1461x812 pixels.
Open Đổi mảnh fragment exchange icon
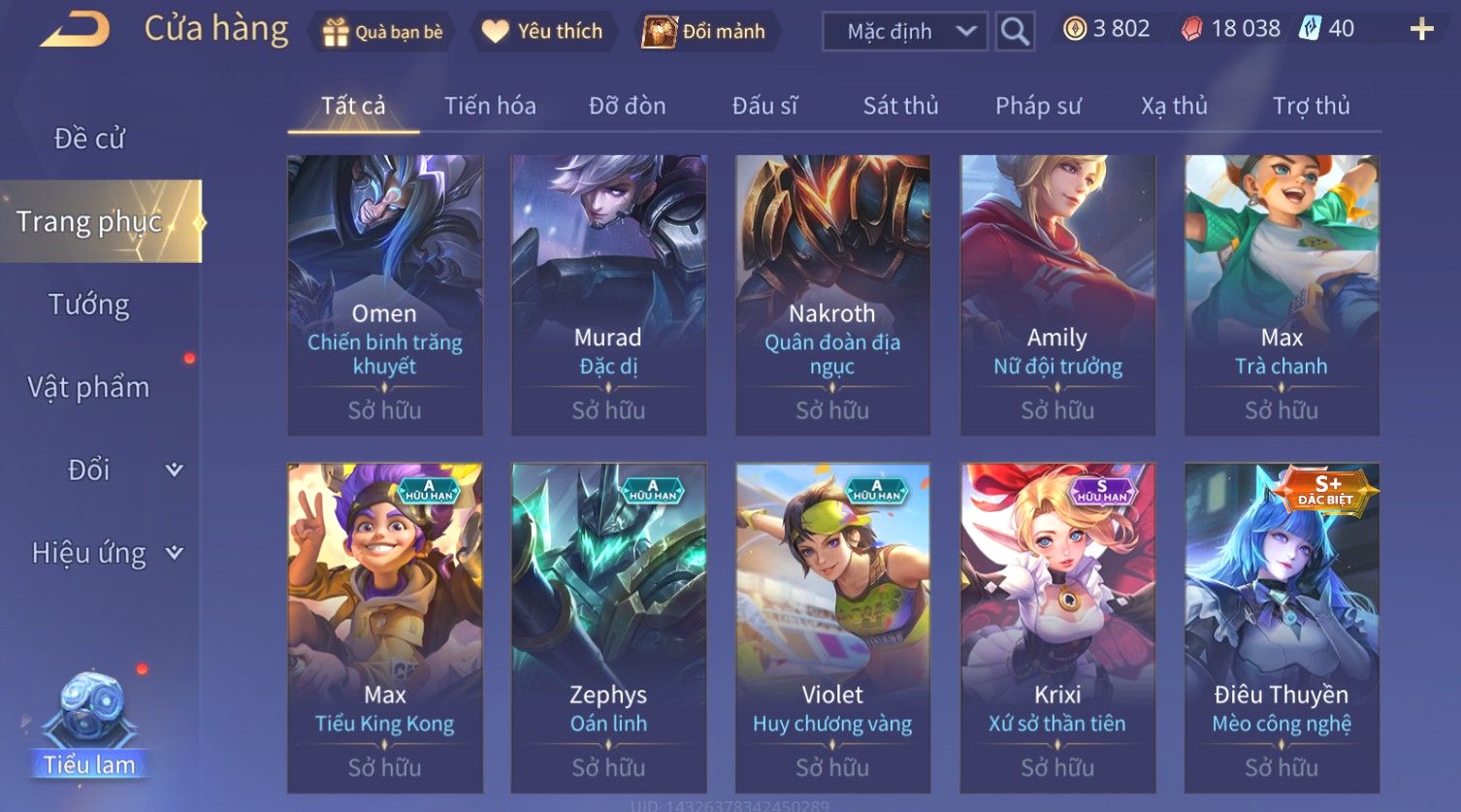point(660,32)
